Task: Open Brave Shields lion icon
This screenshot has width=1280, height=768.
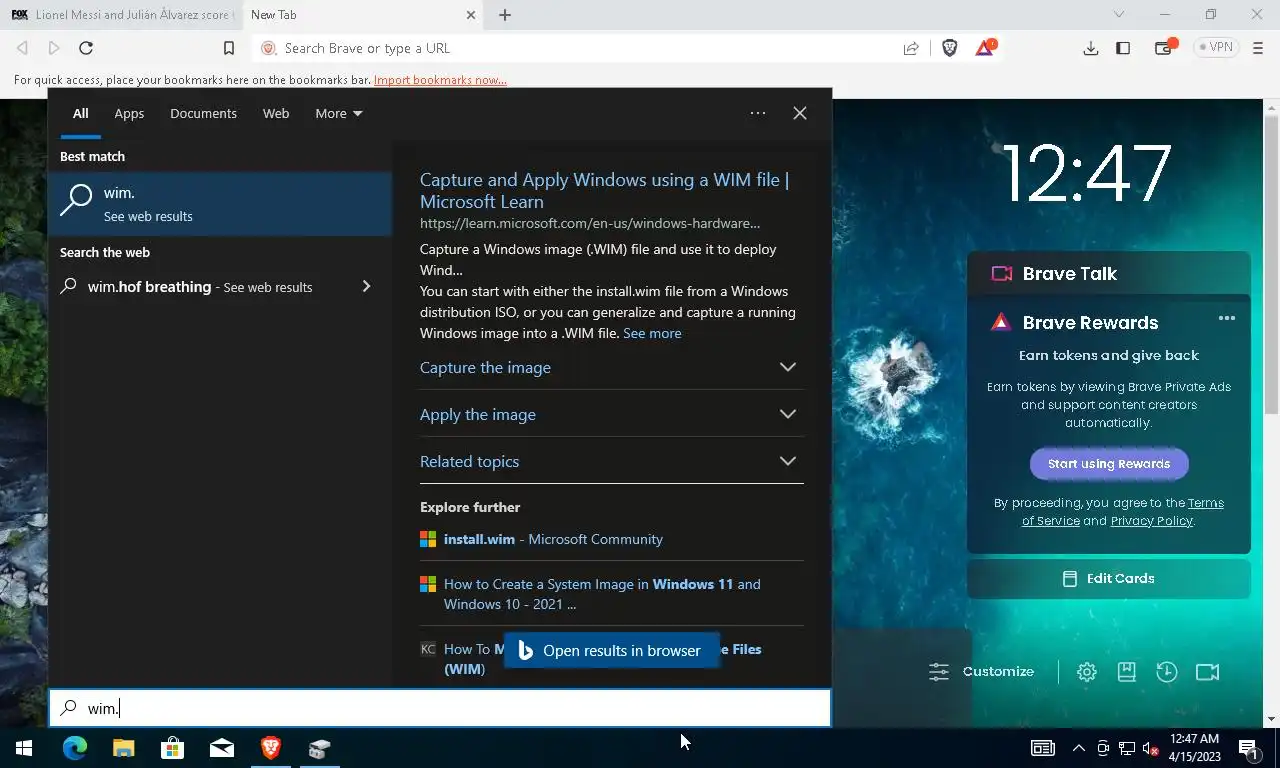Action: (x=950, y=48)
